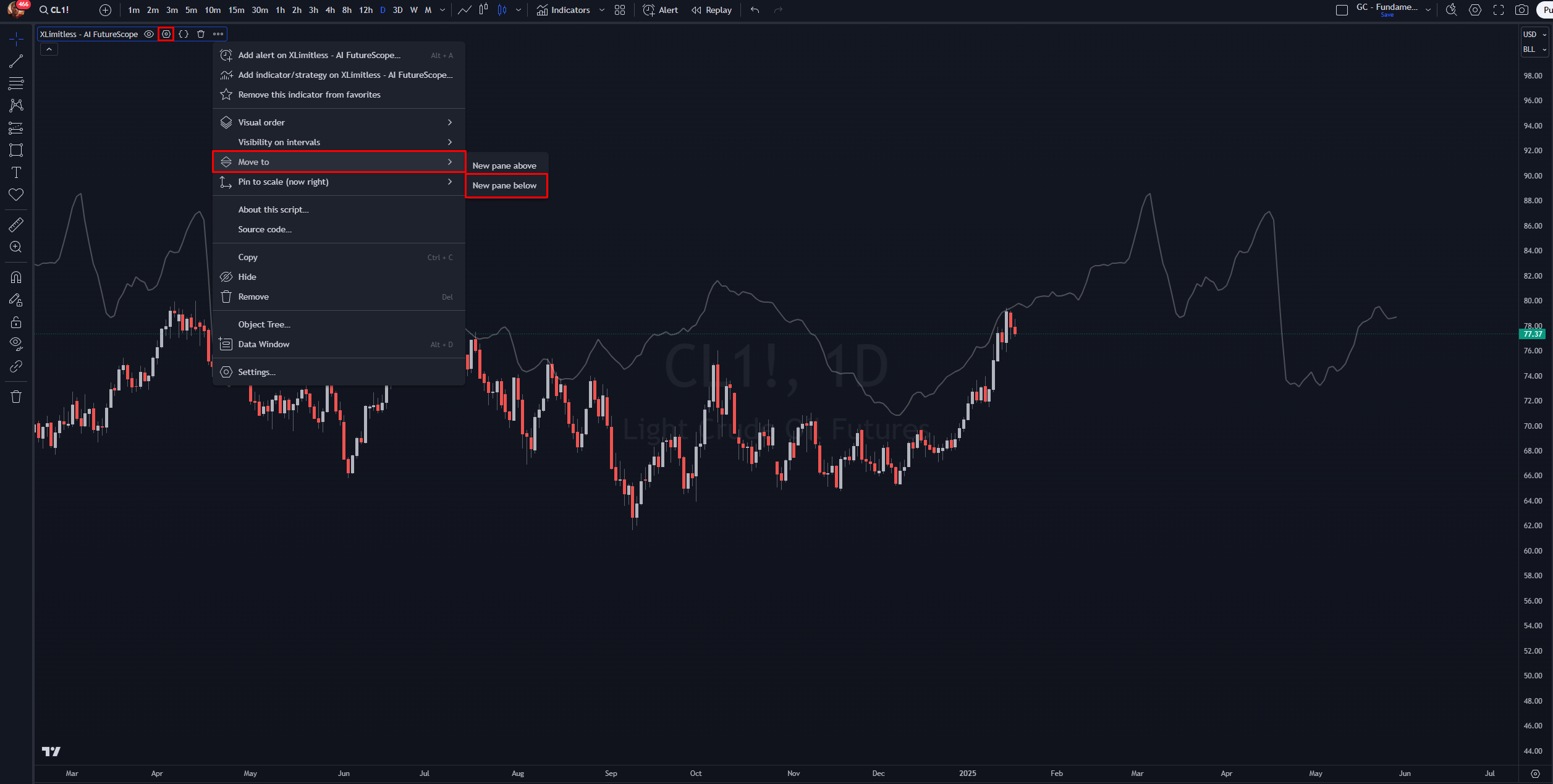Open the layout grid selector icon
1553x784 pixels.
(620, 10)
